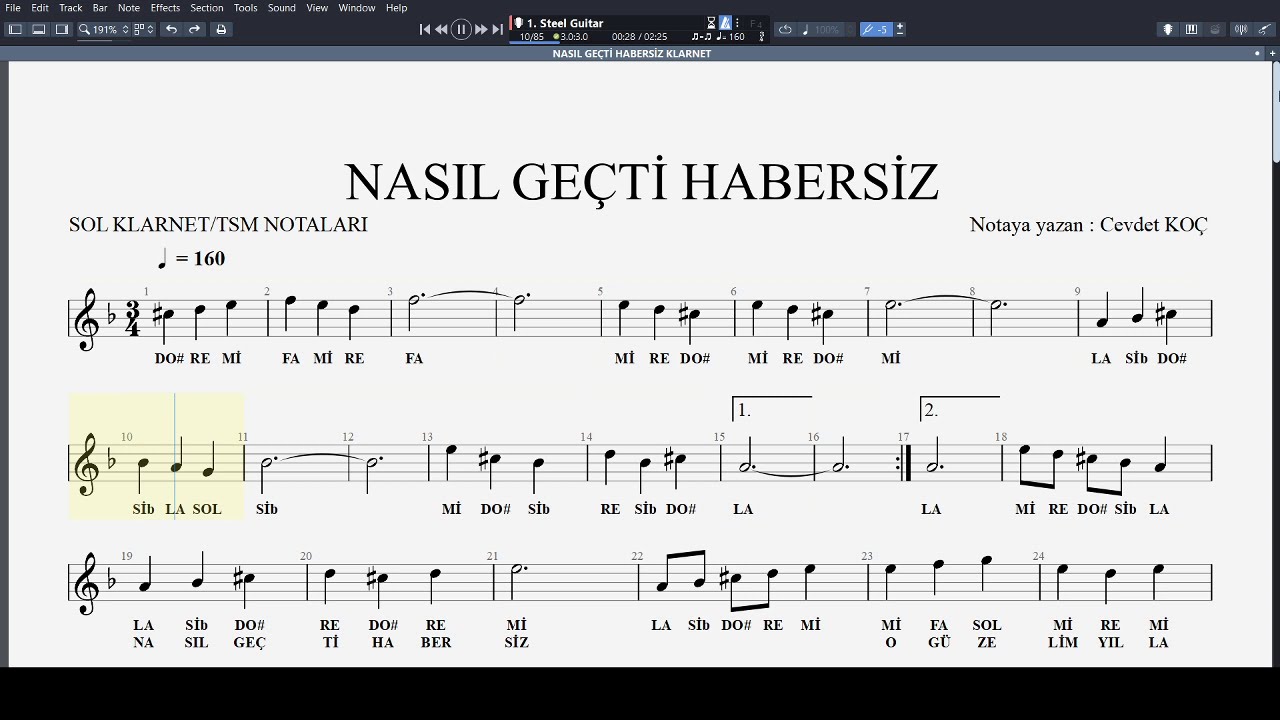The width and height of the screenshot is (1280, 720).
Task: Open the View menu
Action: pyautogui.click(x=317, y=8)
